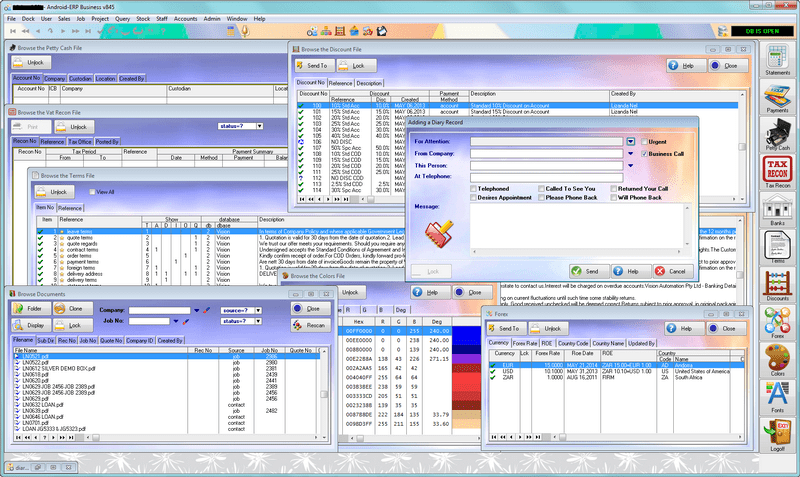This screenshot has width=800, height=477.
Task: Open the From Company dropdown arrow
Action: (x=630, y=153)
